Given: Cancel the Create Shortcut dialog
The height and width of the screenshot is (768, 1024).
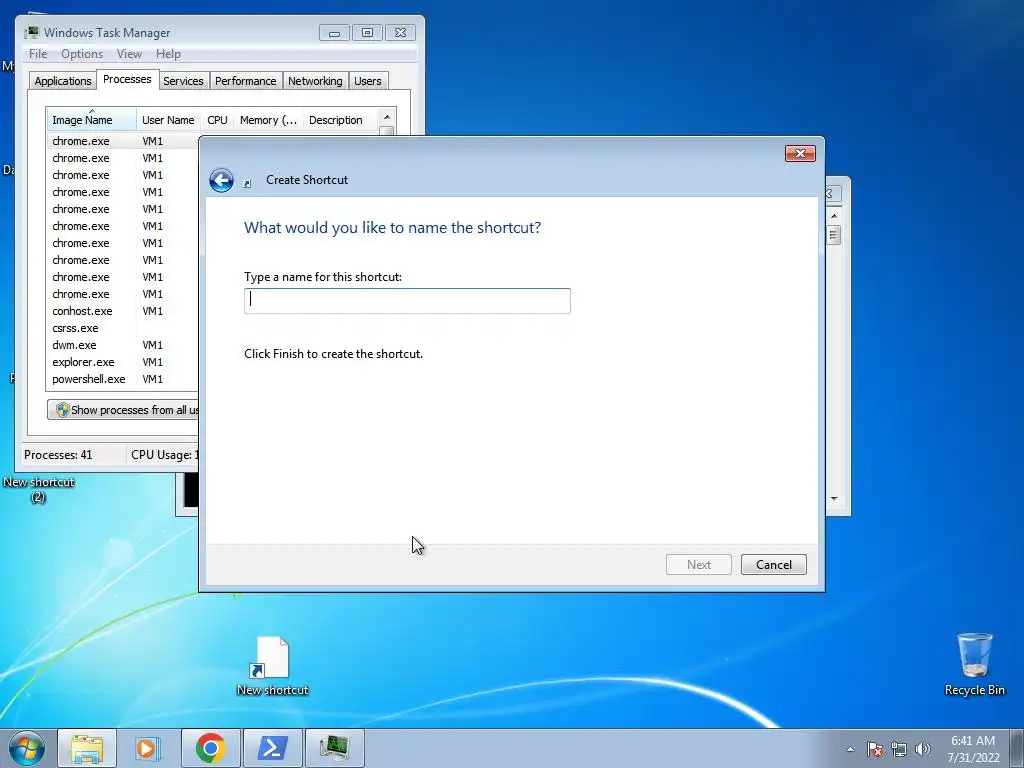Looking at the screenshot, I should (x=773, y=565).
